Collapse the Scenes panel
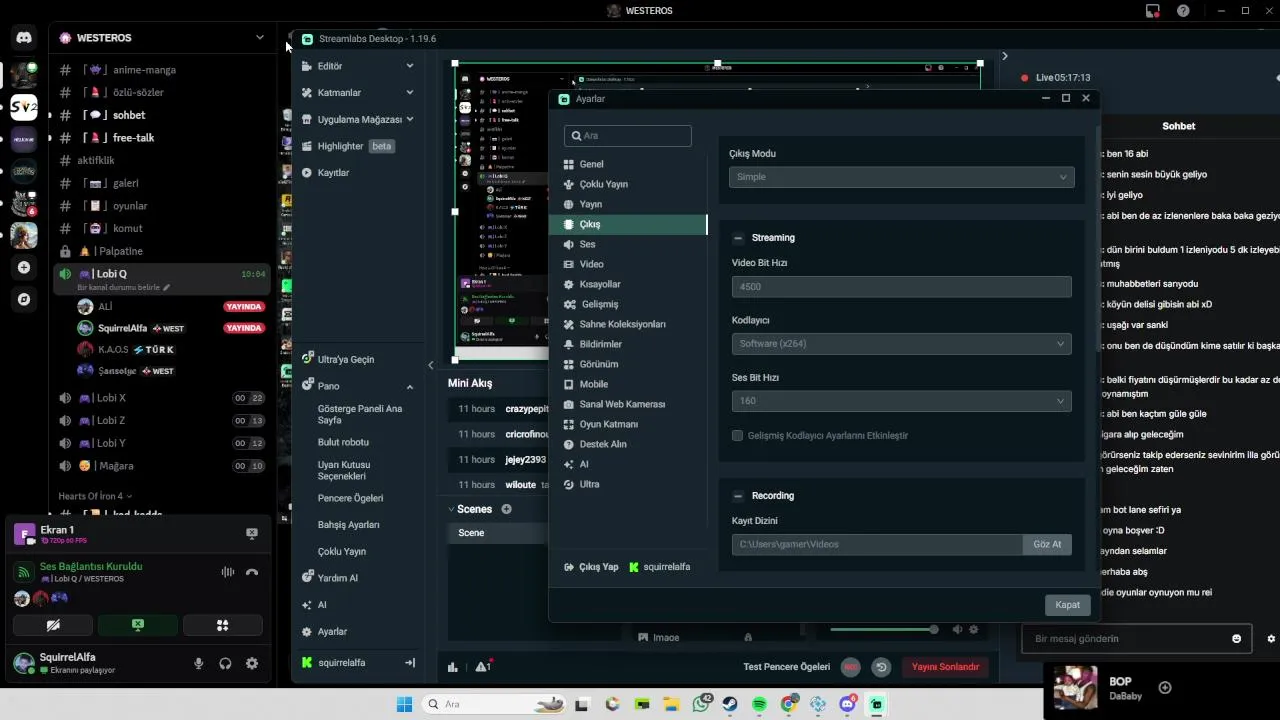 coord(451,509)
